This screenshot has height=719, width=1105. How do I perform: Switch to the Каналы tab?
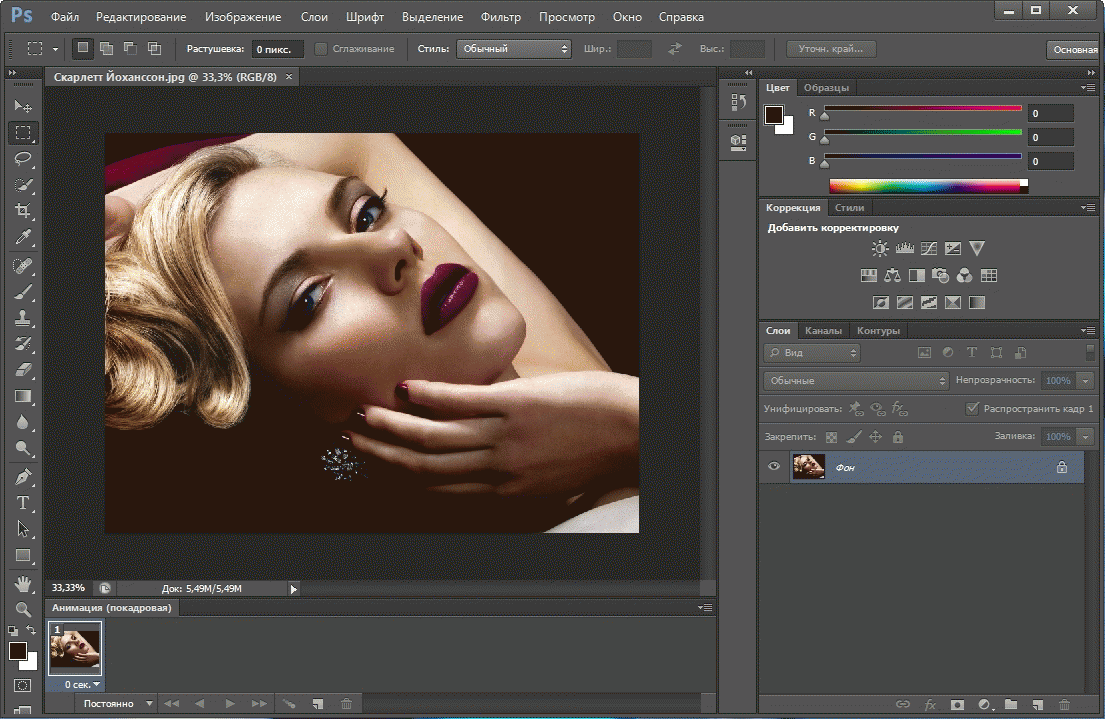pyautogui.click(x=823, y=331)
